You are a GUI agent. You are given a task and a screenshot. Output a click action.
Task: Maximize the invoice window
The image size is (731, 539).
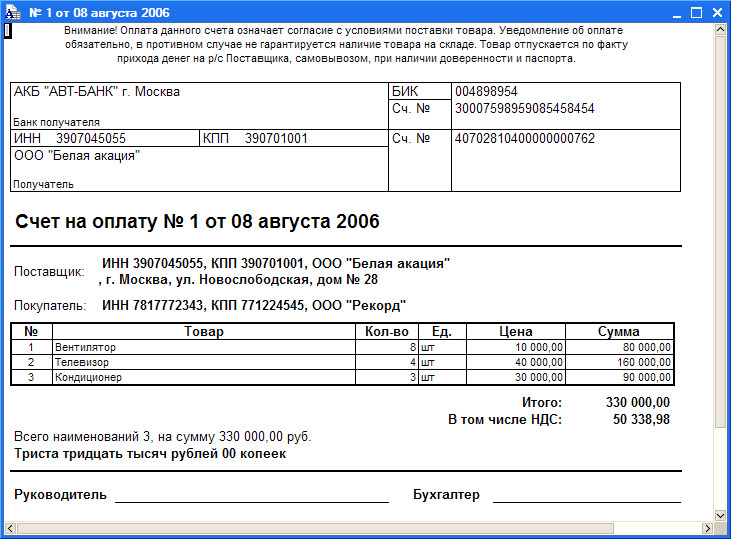pyautogui.click(x=697, y=13)
